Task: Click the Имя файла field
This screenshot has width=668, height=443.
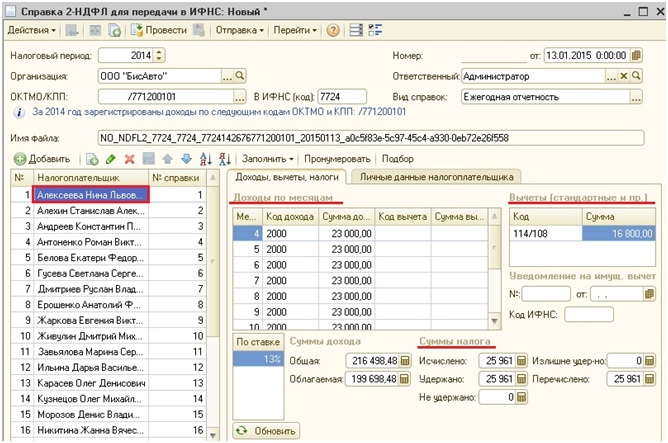Action: [371, 138]
